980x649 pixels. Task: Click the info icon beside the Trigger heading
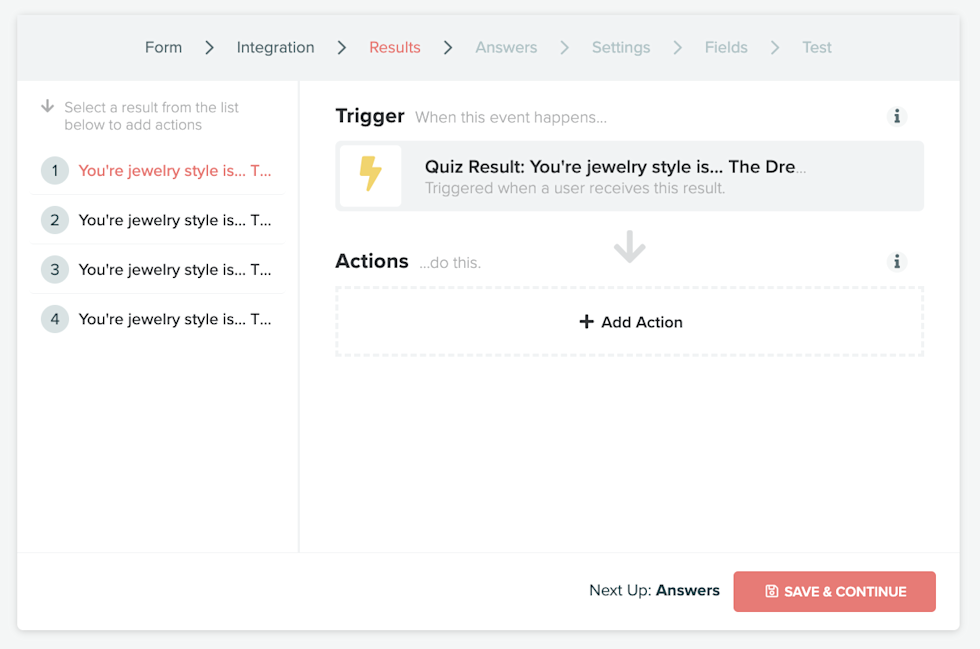point(897,116)
